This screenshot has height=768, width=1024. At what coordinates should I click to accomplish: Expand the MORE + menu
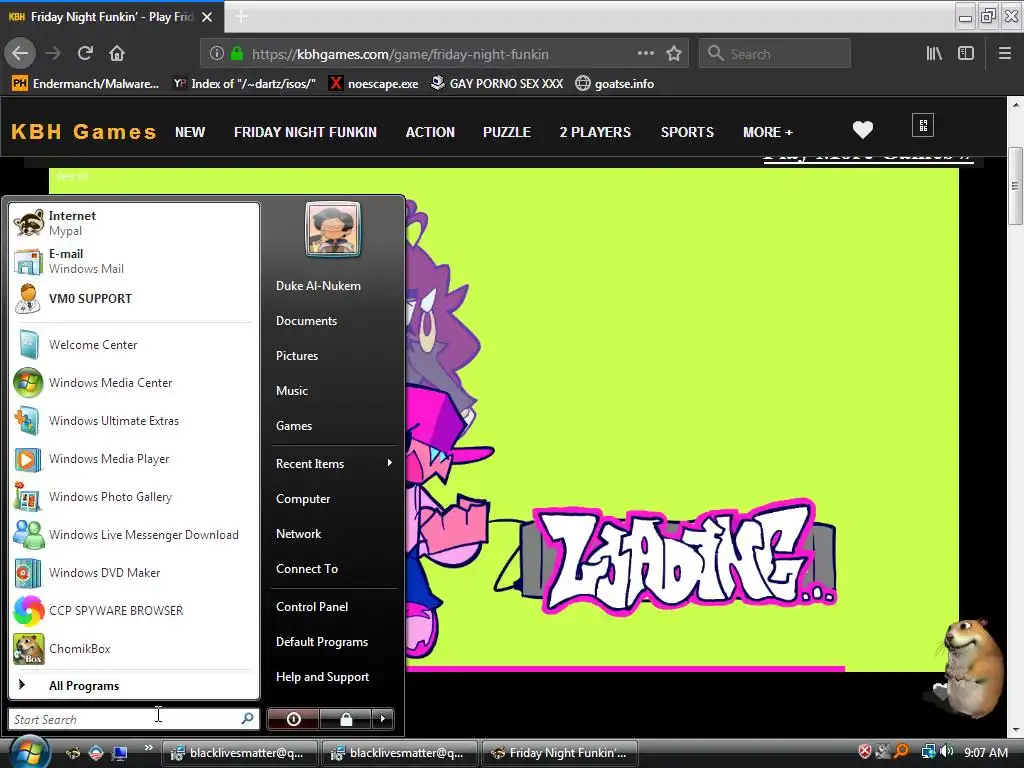(x=768, y=132)
